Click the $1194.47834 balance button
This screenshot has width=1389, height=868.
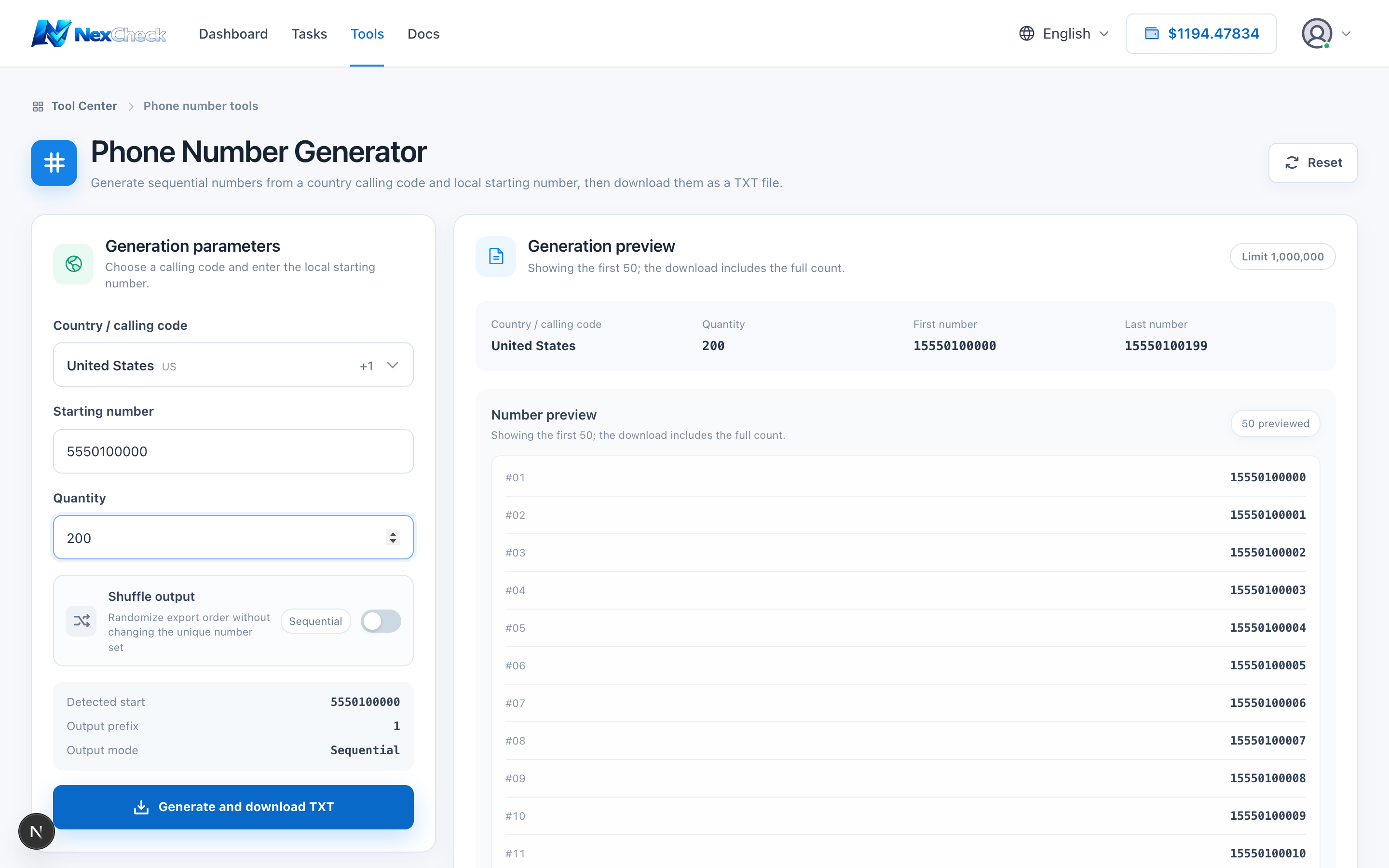click(1201, 34)
